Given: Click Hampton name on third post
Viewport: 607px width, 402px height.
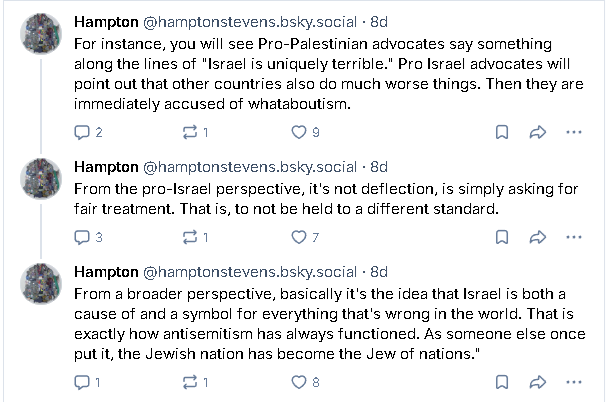Looking at the screenshot, I should click(106, 272).
